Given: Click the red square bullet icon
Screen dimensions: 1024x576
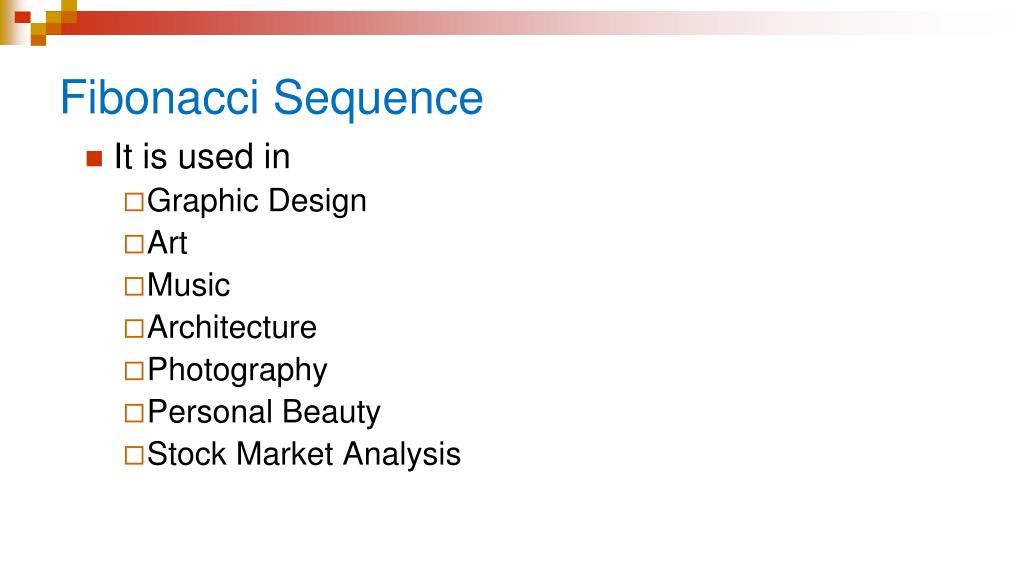Looking at the screenshot, I should point(94,159).
